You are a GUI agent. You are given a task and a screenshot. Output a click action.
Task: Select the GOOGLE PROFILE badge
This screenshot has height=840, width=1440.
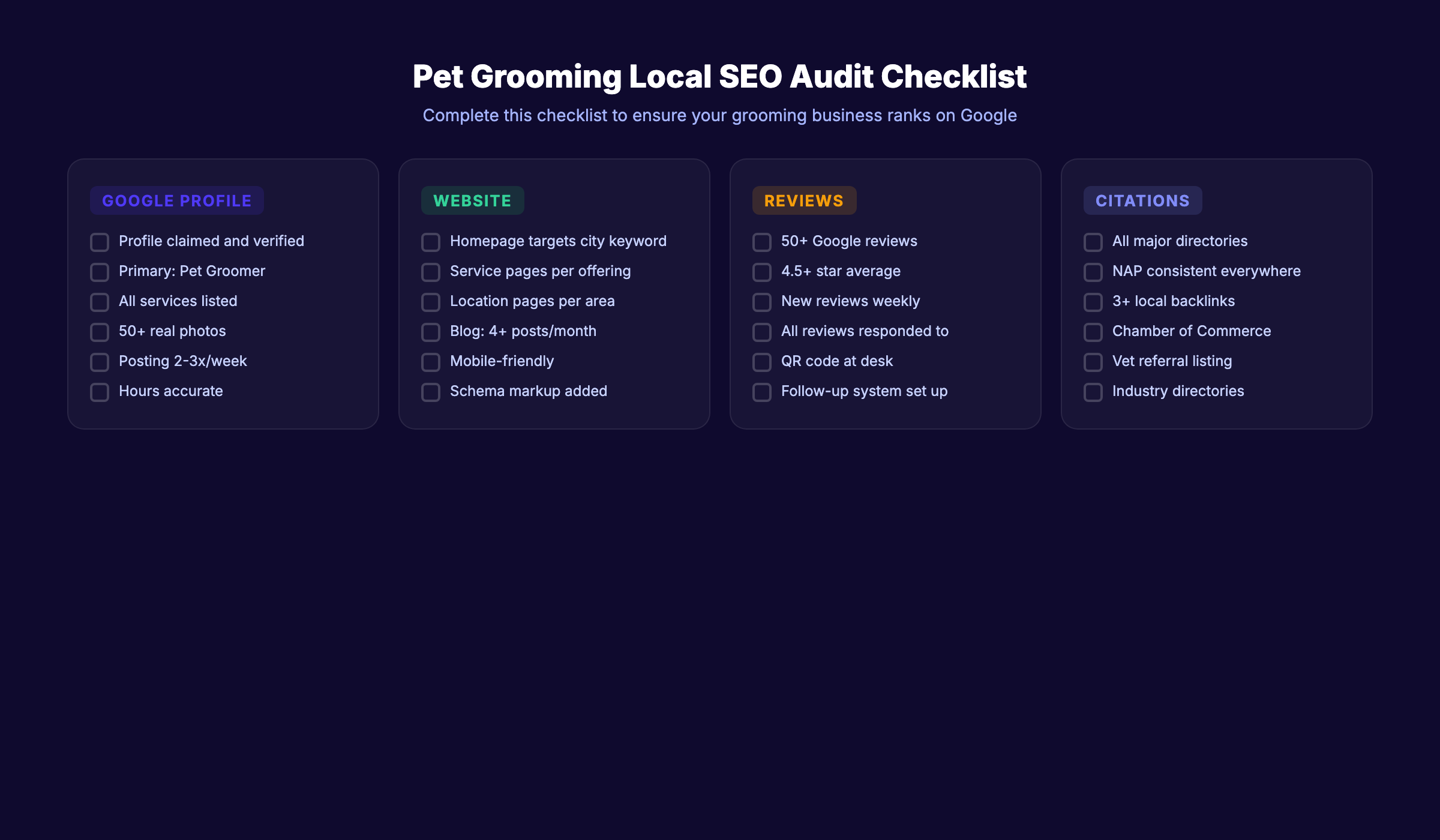(176, 200)
